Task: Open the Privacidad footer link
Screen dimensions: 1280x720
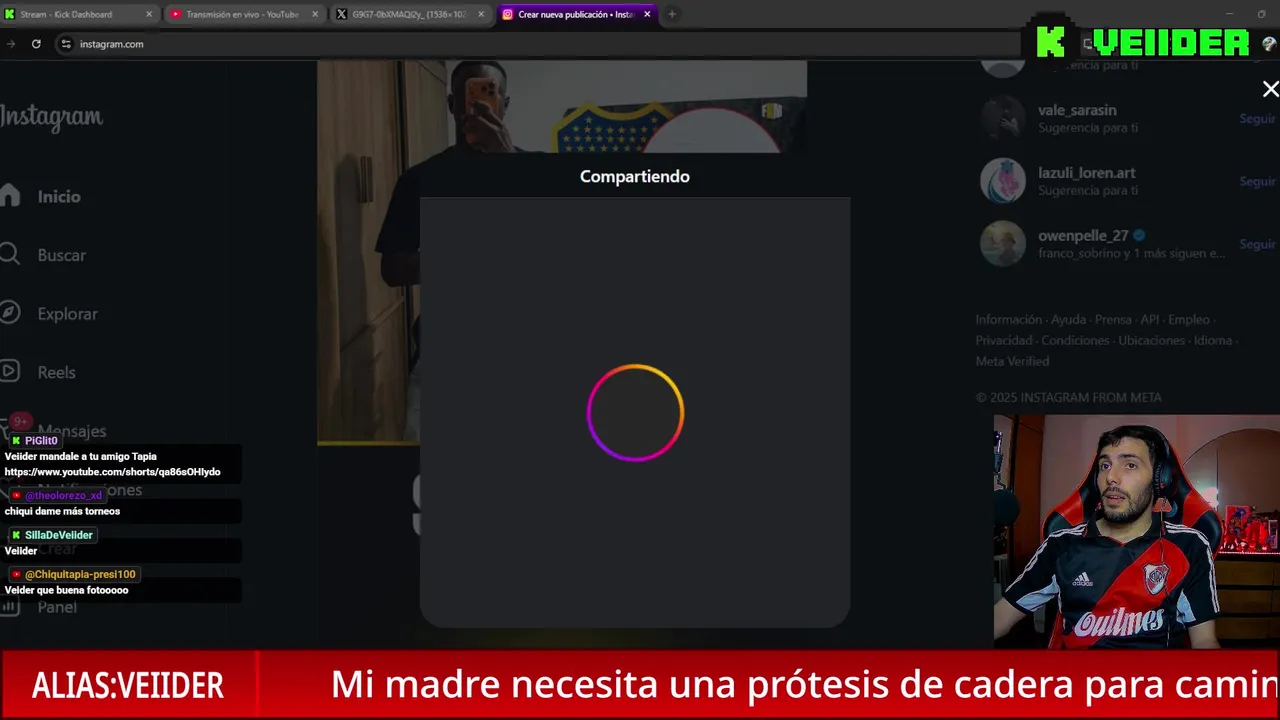Action: click(x=1004, y=341)
